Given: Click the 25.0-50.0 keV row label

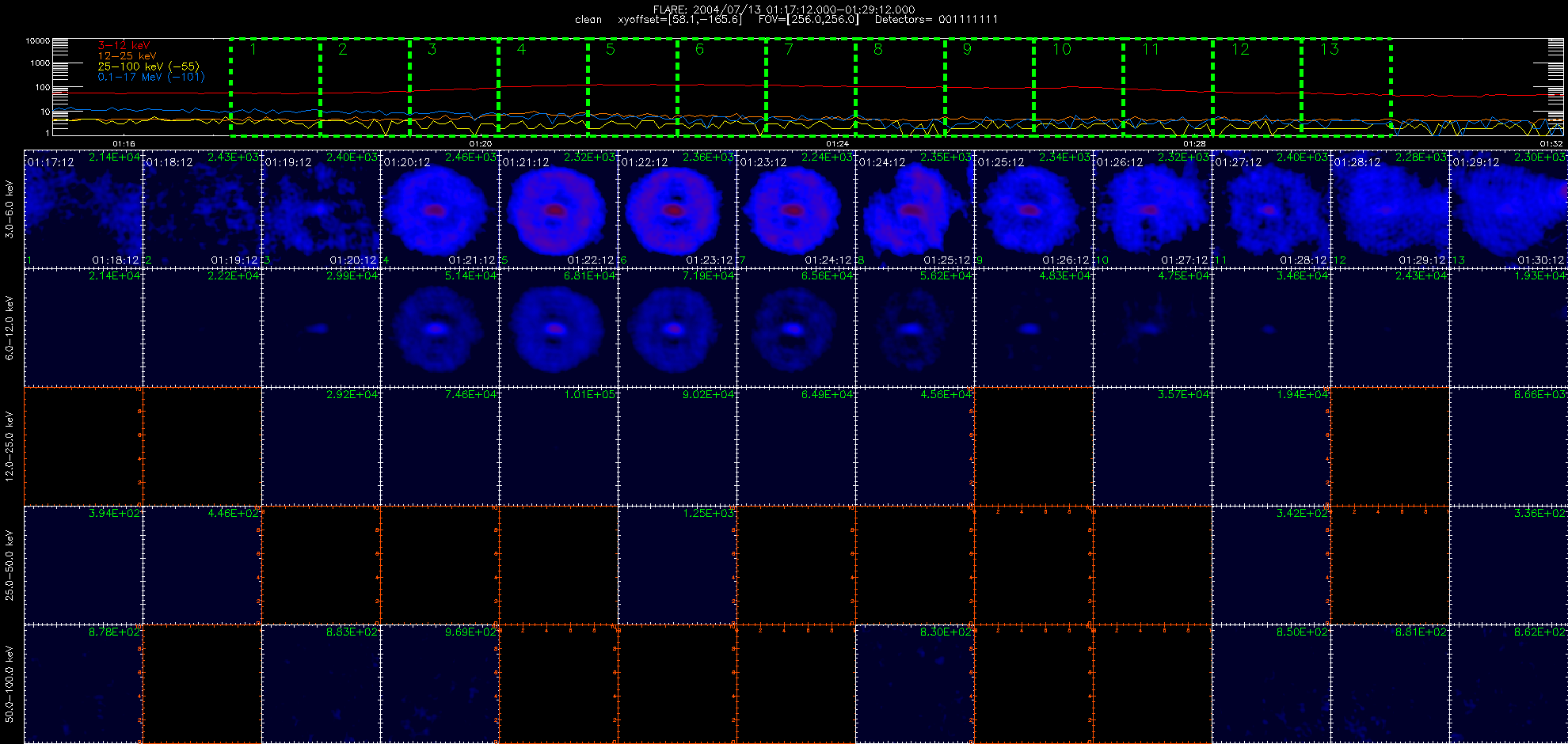Looking at the screenshot, I should coord(10,565).
